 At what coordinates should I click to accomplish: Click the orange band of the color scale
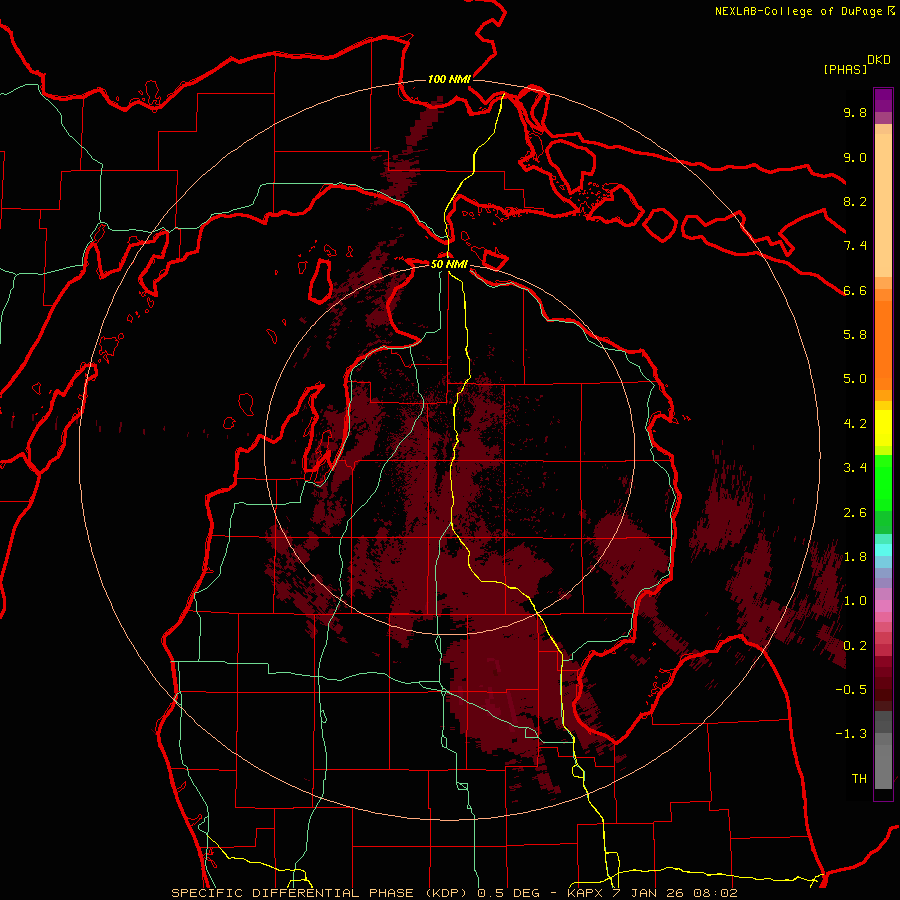pyautogui.click(x=883, y=346)
